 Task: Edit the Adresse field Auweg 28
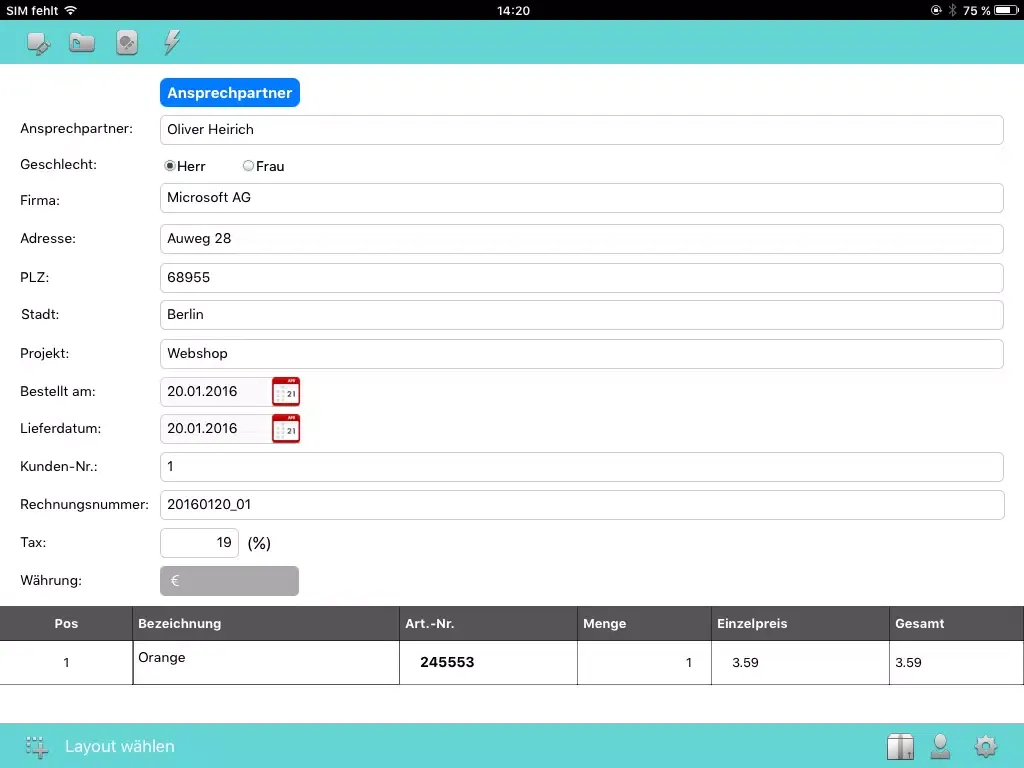tap(581, 239)
